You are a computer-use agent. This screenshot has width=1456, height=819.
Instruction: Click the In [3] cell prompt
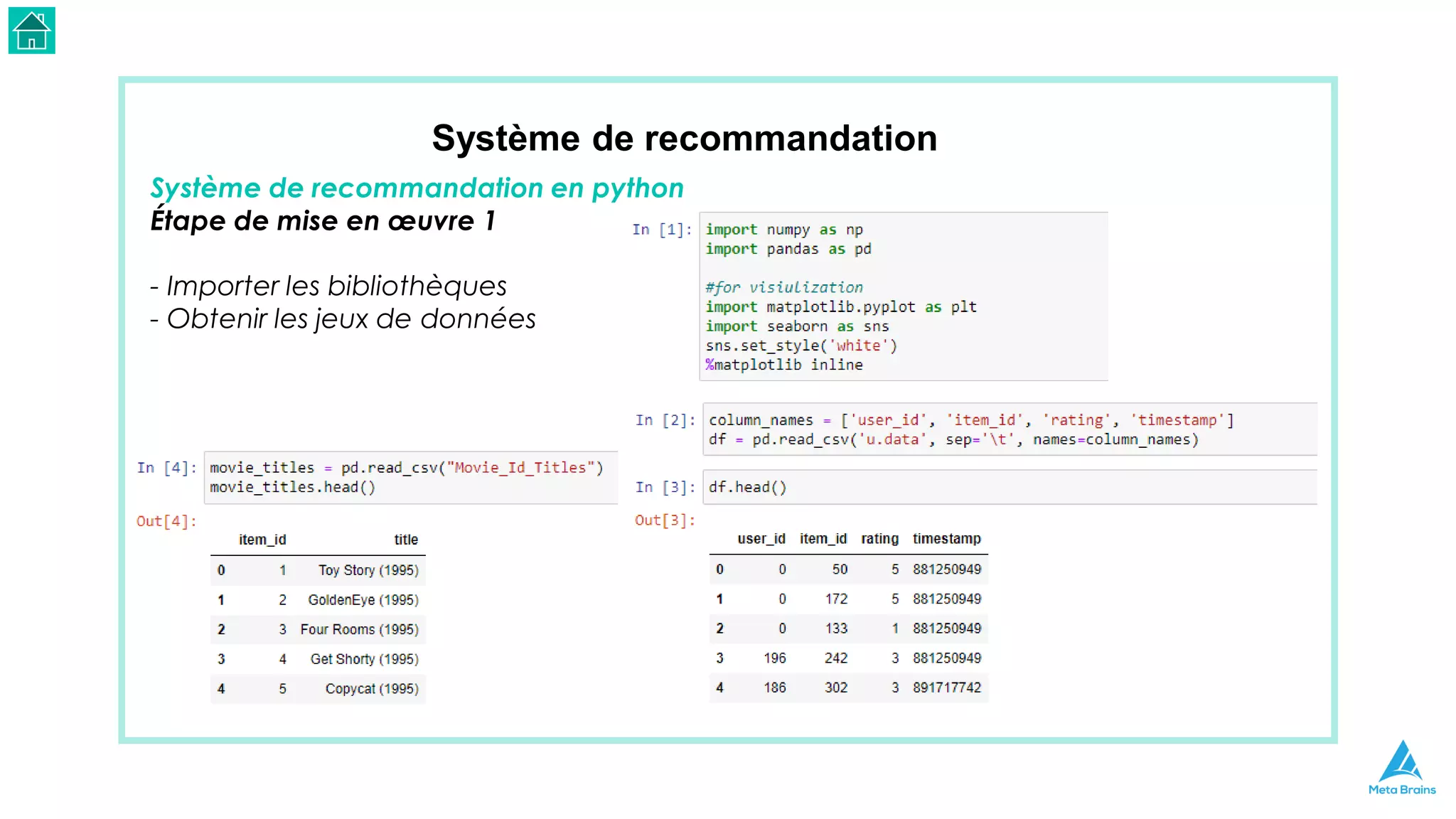pos(665,487)
